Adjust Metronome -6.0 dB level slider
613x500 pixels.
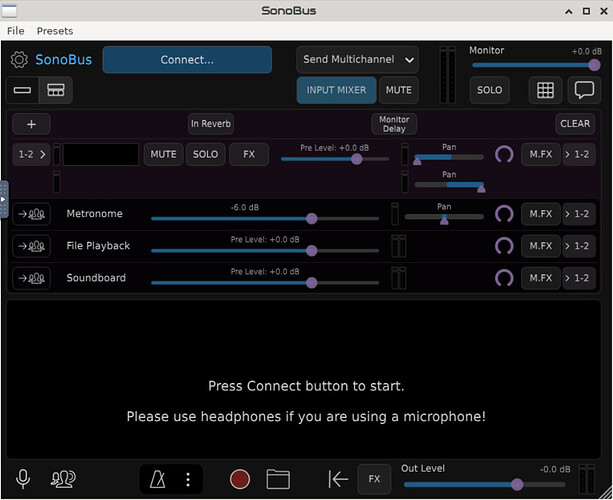point(265,219)
